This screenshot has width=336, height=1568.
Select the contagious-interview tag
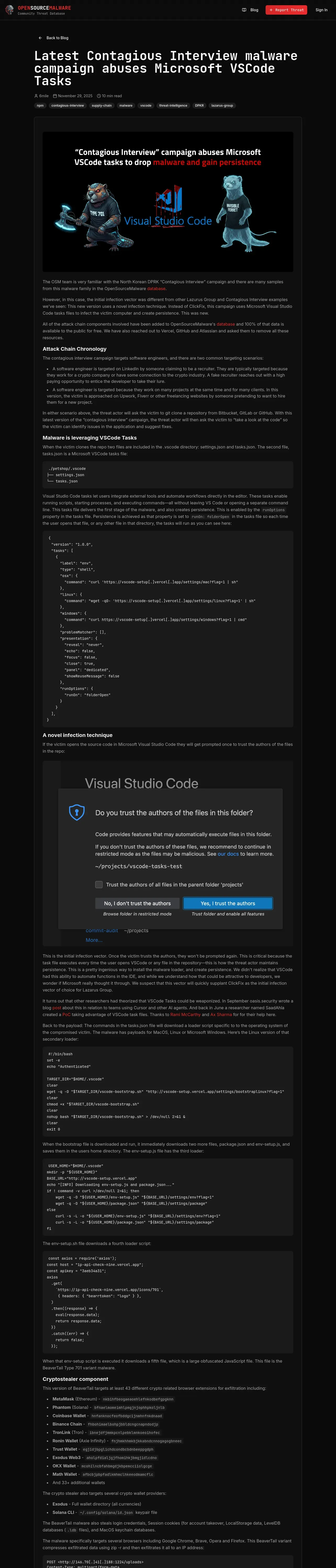click(x=68, y=105)
